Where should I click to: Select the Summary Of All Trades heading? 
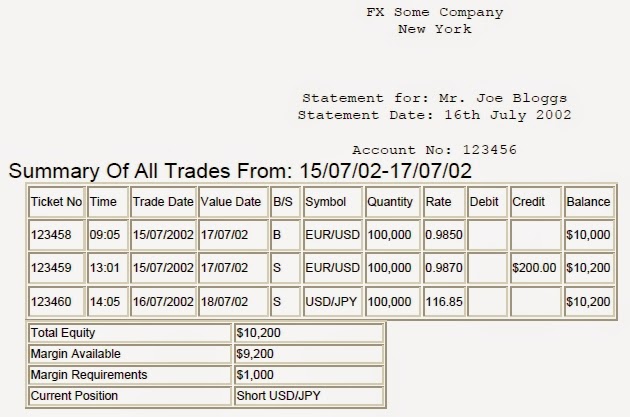(240, 170)
